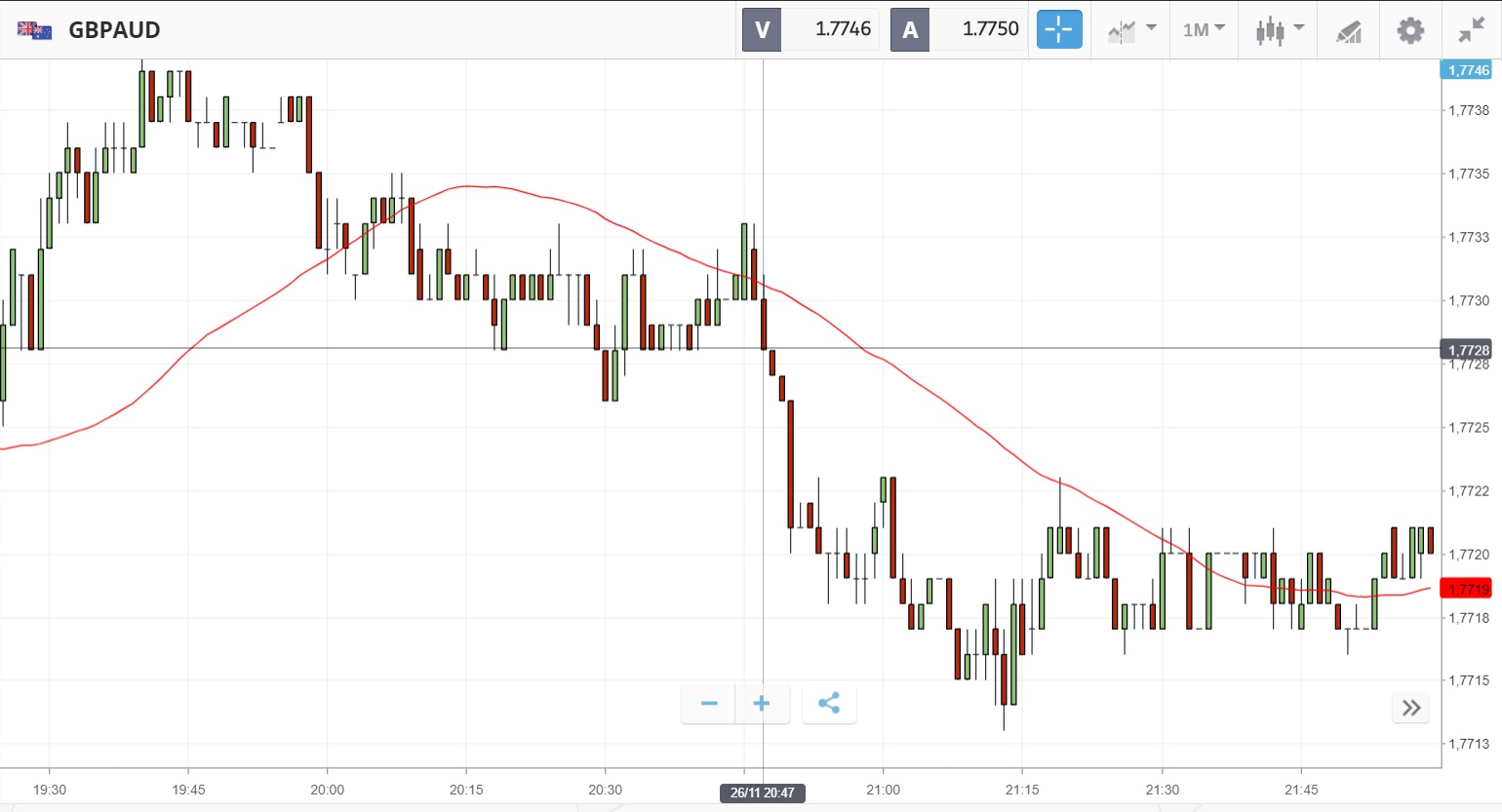This screenshot has width=1502, height=812.
Task: Collapse chart with the shrink arrows icon
Action: click(1471, 30)
